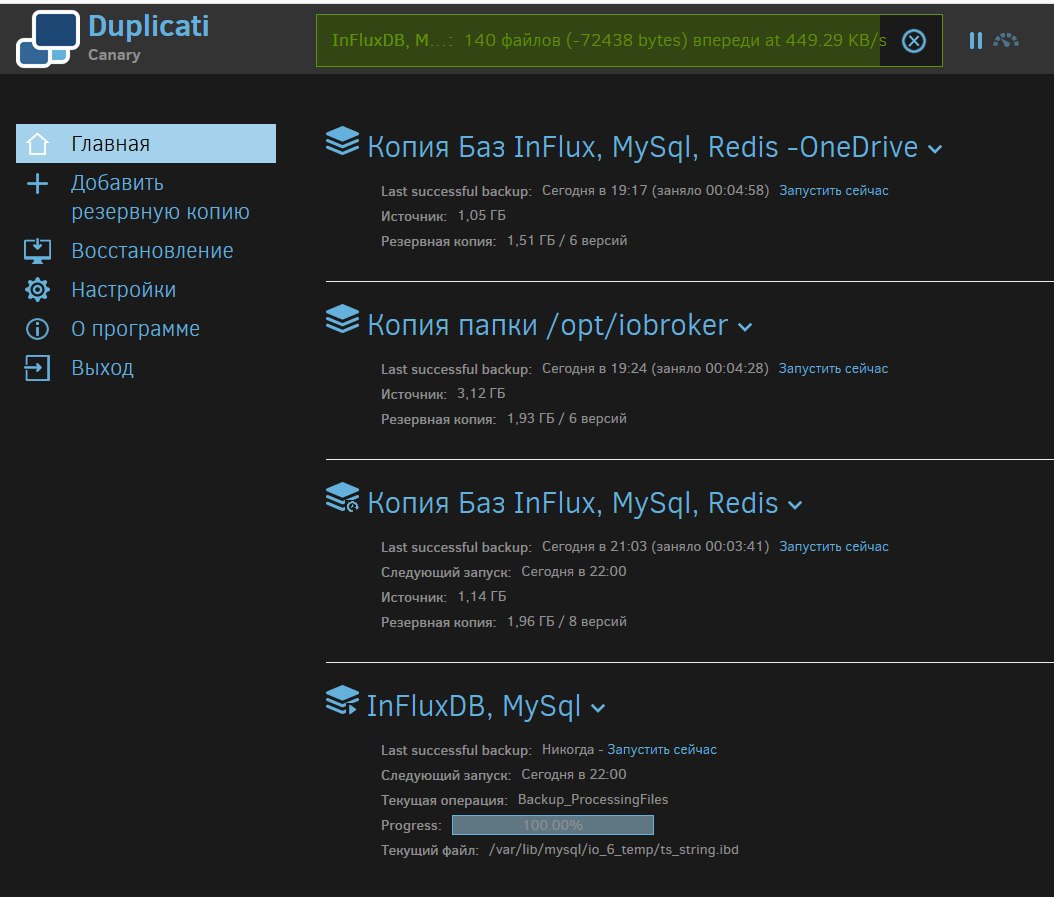Click the logout icon next to Выход
Viewport: 1054px width, 897px height.
point(38,368)
